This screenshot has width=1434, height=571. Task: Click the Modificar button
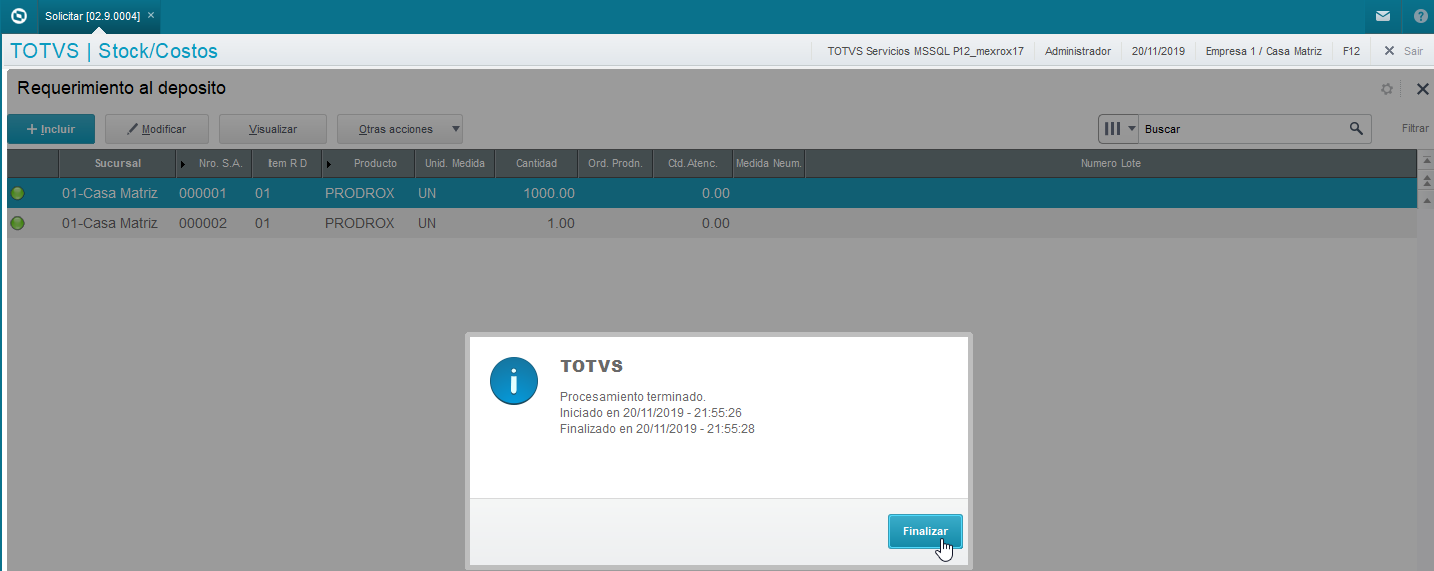(x=158, y=129)
